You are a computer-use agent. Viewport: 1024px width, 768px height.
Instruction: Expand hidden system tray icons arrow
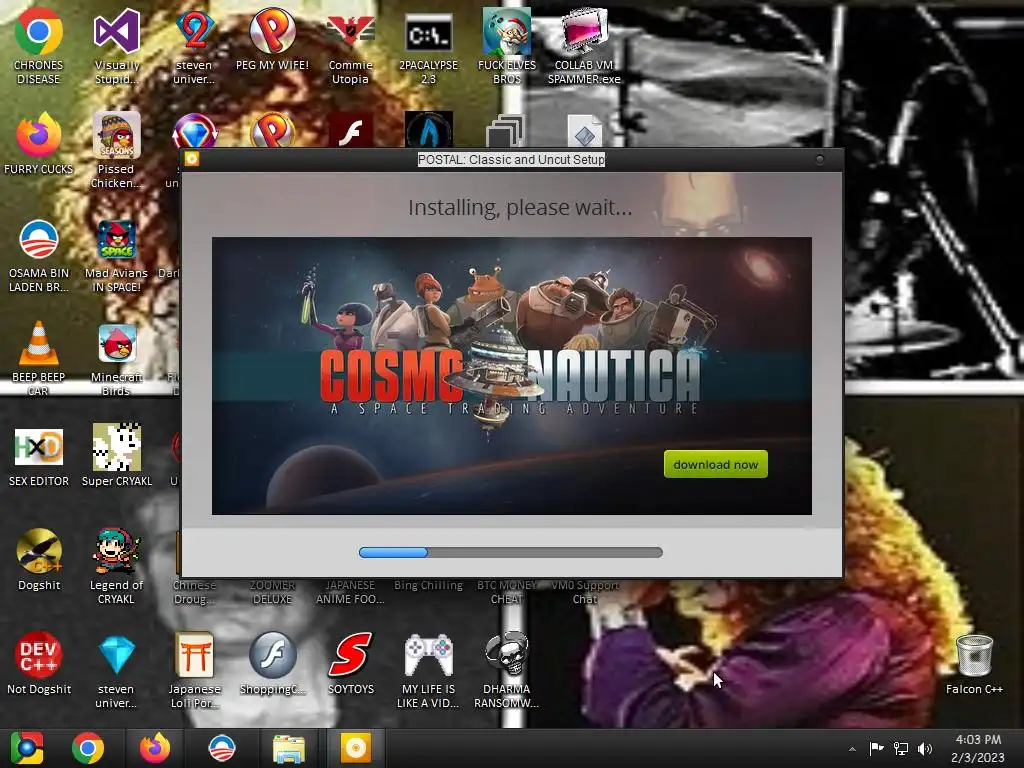coord(852,749)
